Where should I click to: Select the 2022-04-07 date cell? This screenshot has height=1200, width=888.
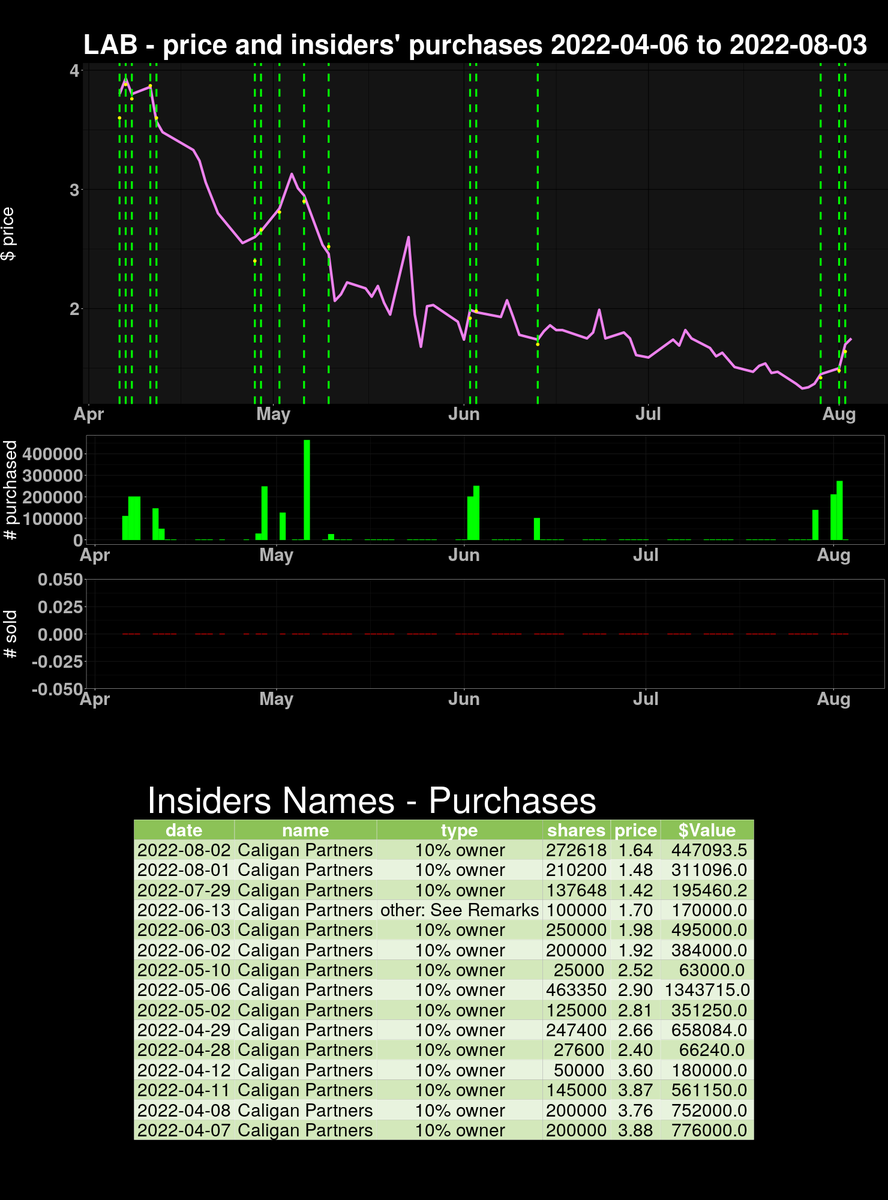(x=184, y=1130)
